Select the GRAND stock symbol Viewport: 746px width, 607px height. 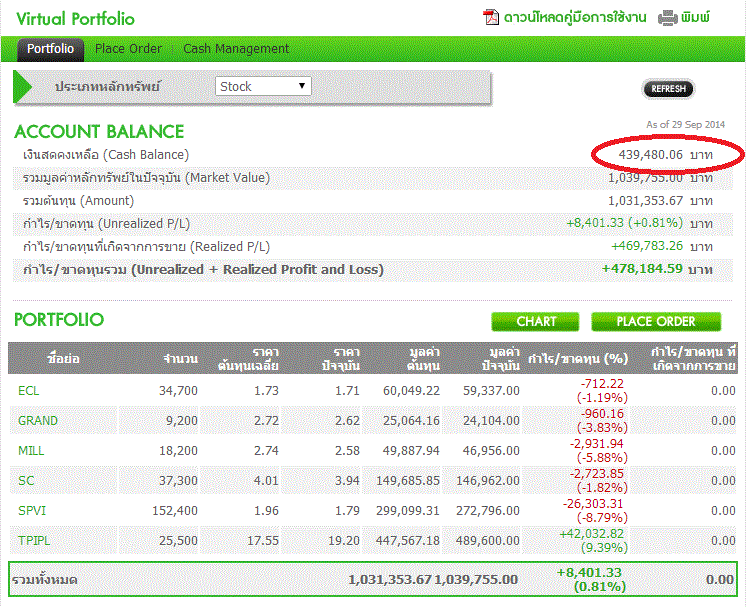[x=38, y=420]
